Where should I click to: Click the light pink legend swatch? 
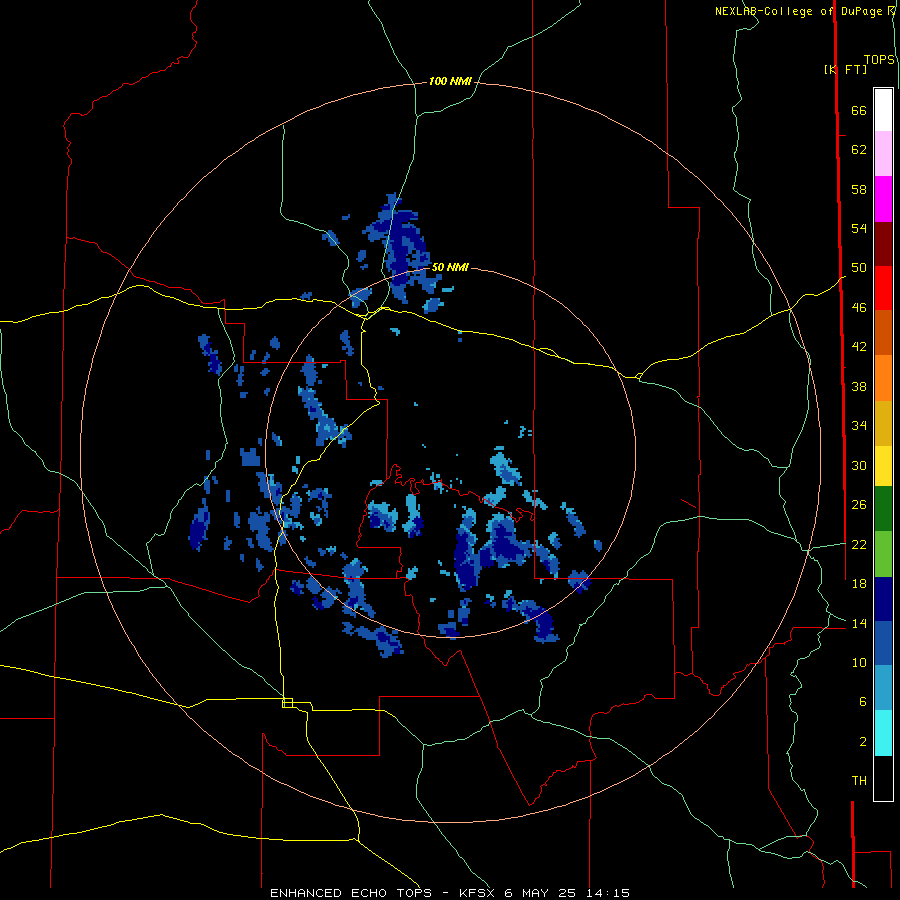[x=883, y=153]
